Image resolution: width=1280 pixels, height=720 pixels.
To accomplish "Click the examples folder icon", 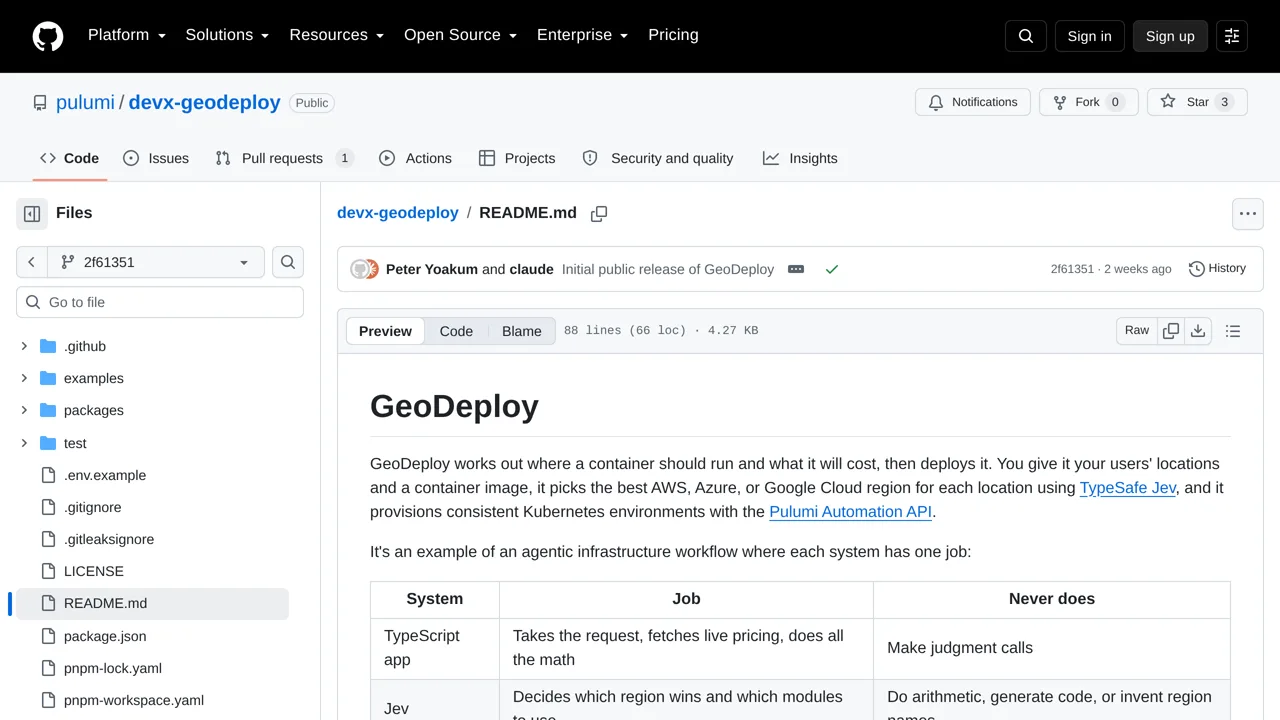I will click(48, 378).
